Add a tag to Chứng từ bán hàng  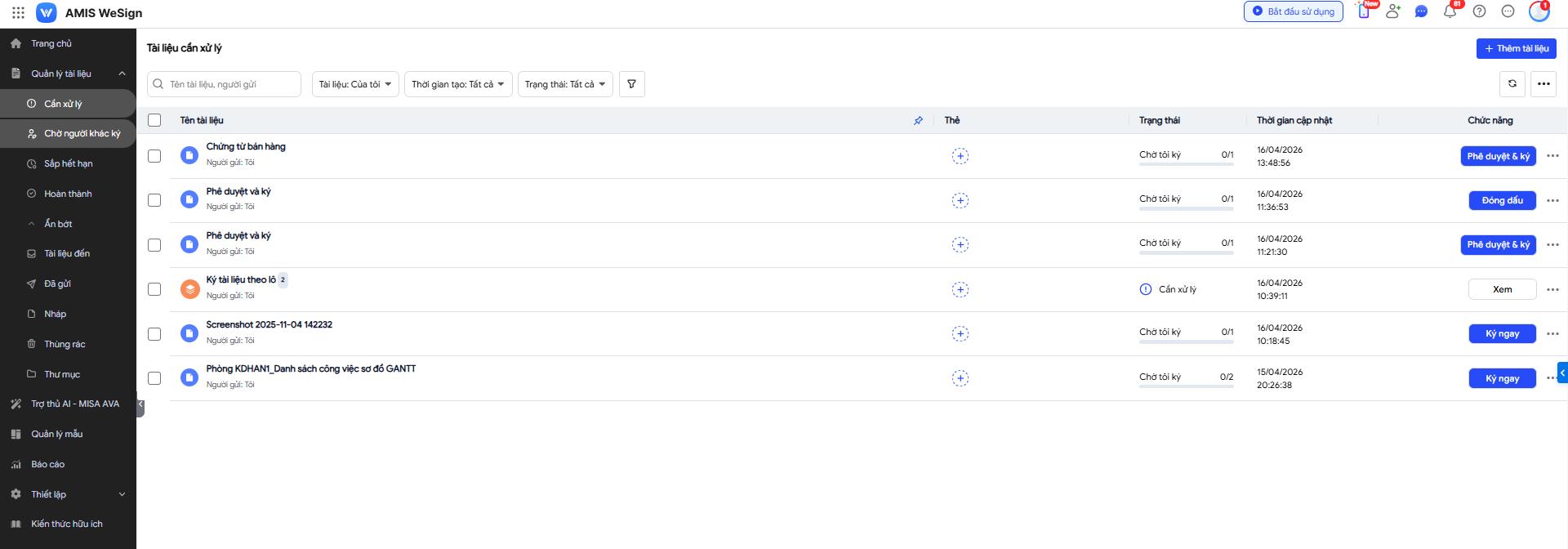pos(960,156)
